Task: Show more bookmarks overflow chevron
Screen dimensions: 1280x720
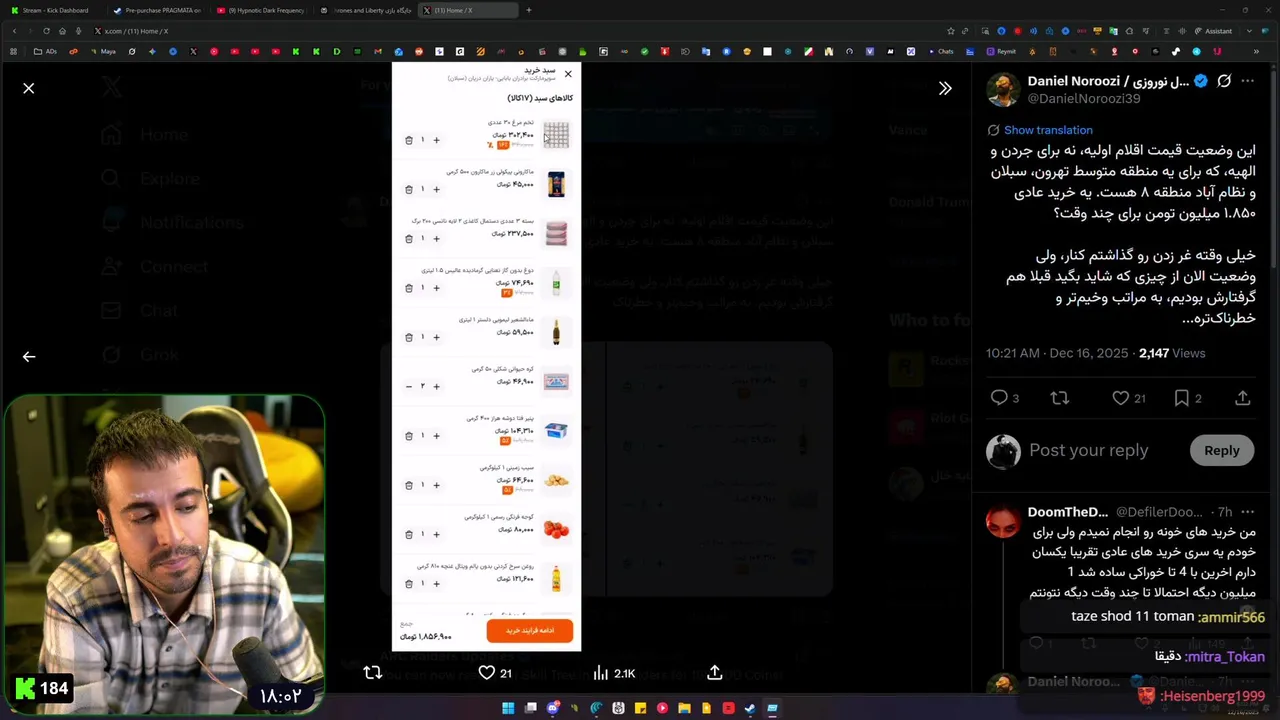Action: [x=1257, y=51]
